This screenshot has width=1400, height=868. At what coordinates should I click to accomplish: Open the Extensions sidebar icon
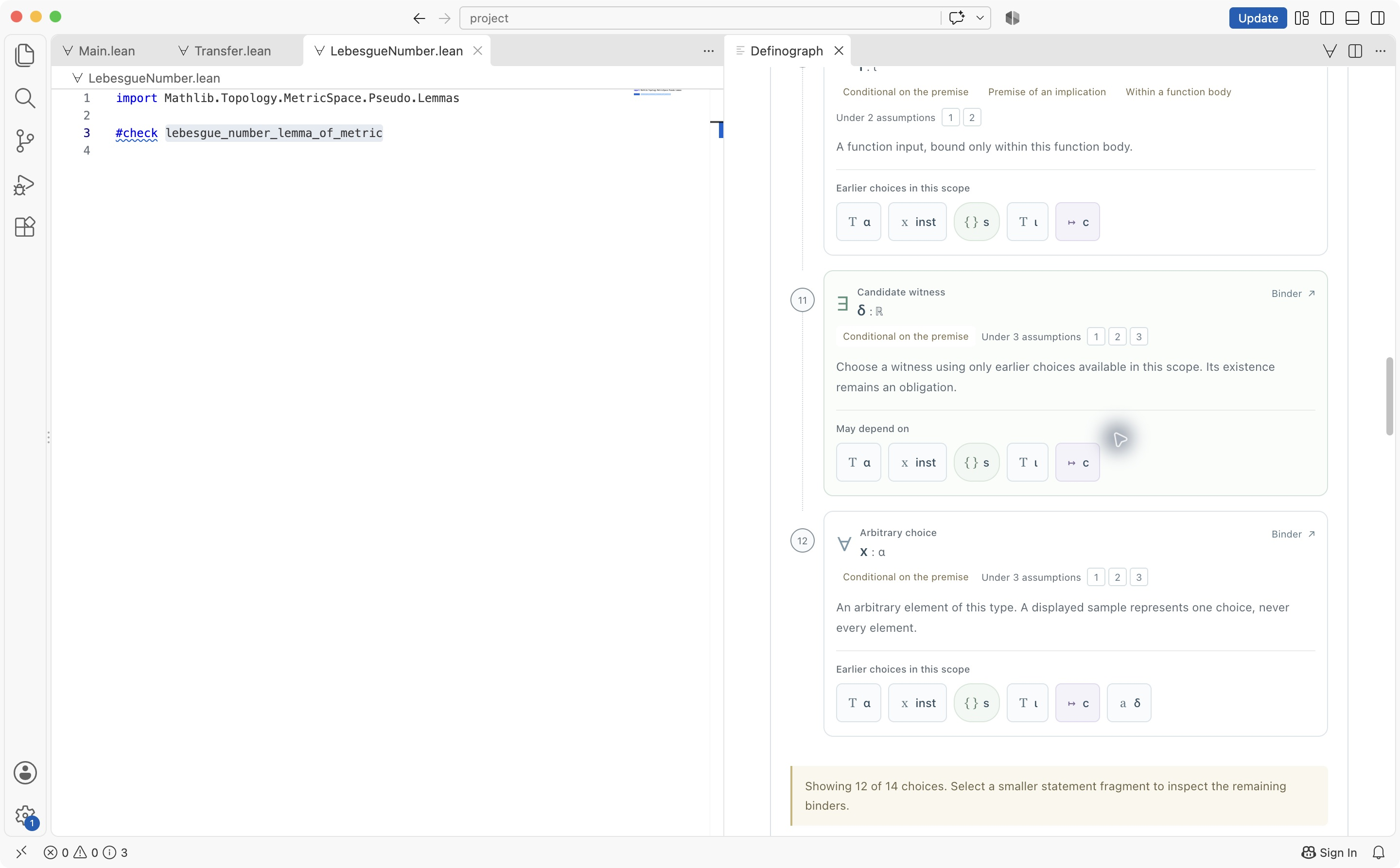click(25, 227)
